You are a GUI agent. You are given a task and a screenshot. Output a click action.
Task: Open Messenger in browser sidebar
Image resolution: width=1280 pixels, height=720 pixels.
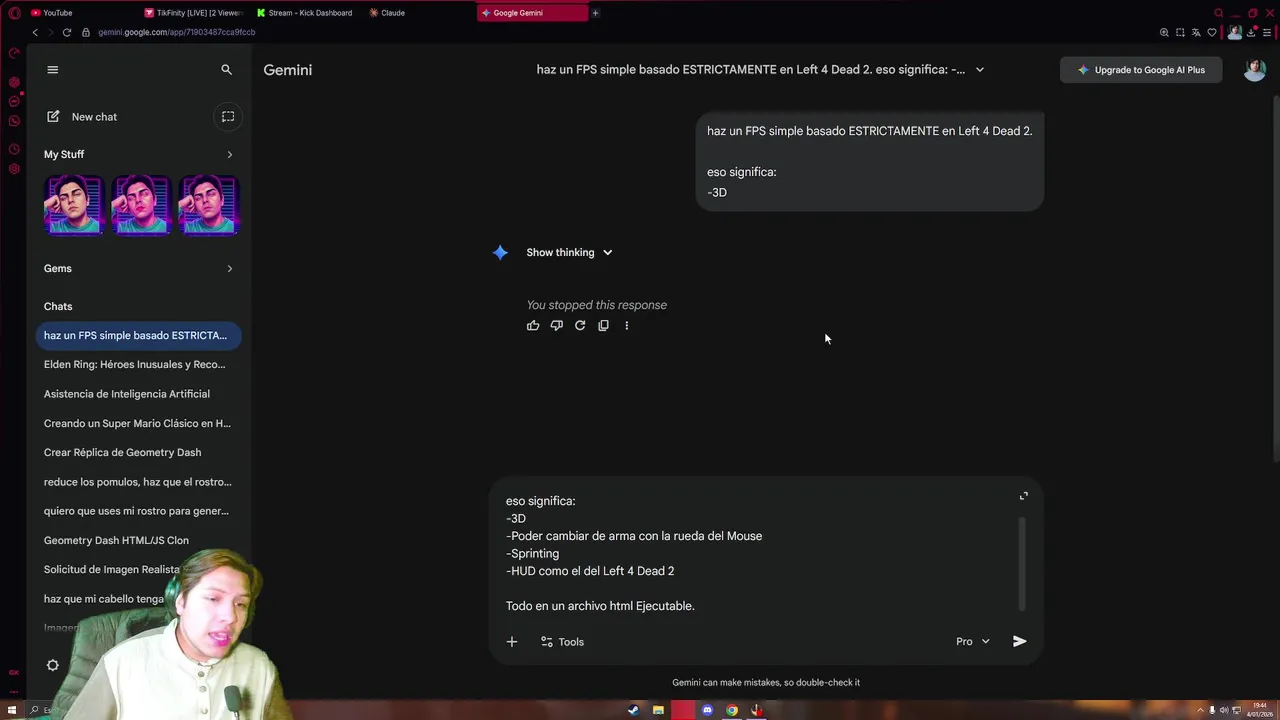(x=14, y=101)
